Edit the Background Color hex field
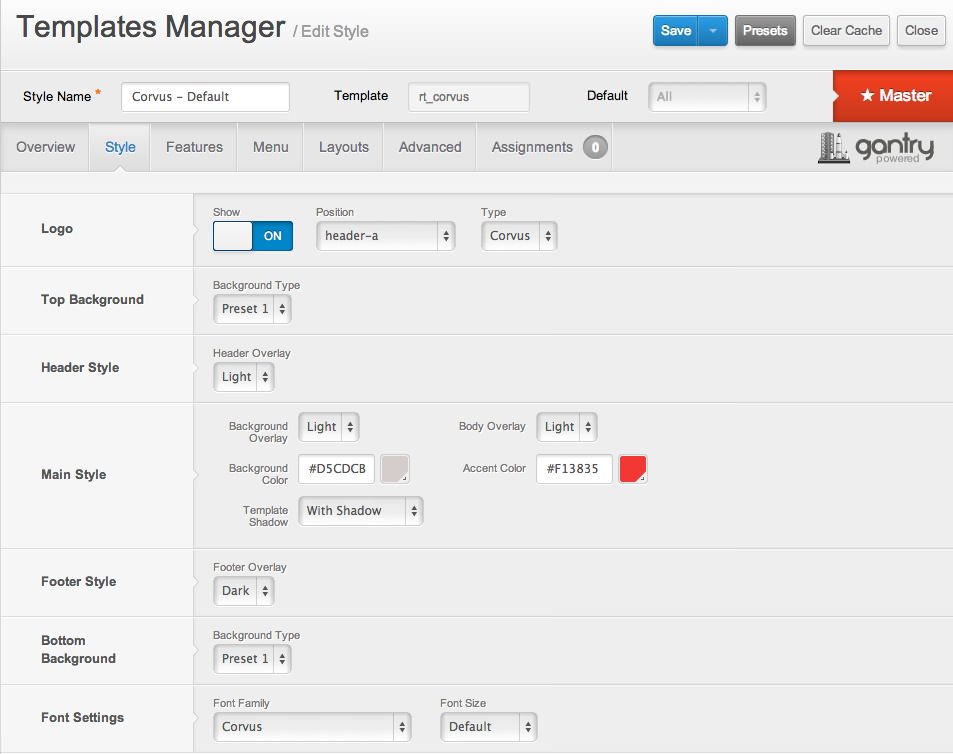The width and height of the screenshot is (953, 754). [x=337, y=468]
